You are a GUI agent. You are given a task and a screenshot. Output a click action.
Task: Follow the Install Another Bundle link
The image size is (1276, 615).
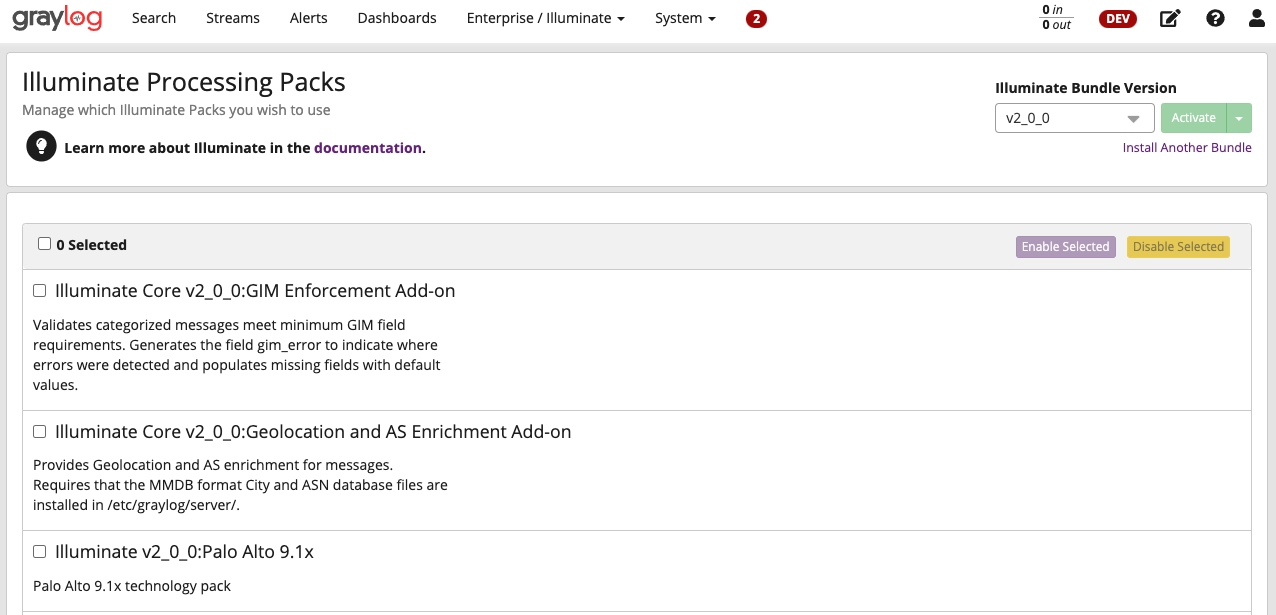pos(1186,148)
